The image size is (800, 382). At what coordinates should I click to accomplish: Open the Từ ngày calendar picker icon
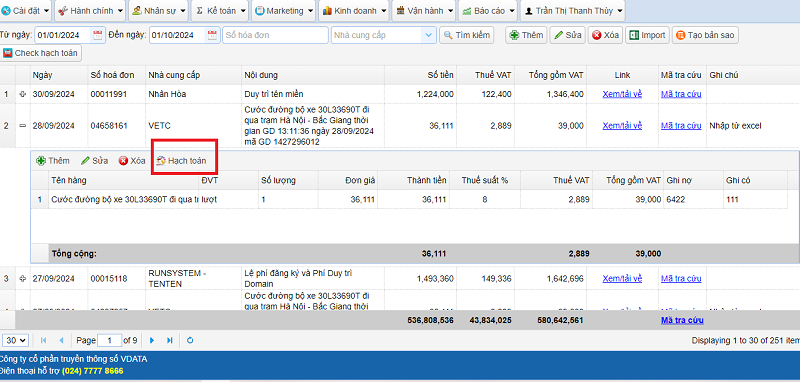click(97, 35)
